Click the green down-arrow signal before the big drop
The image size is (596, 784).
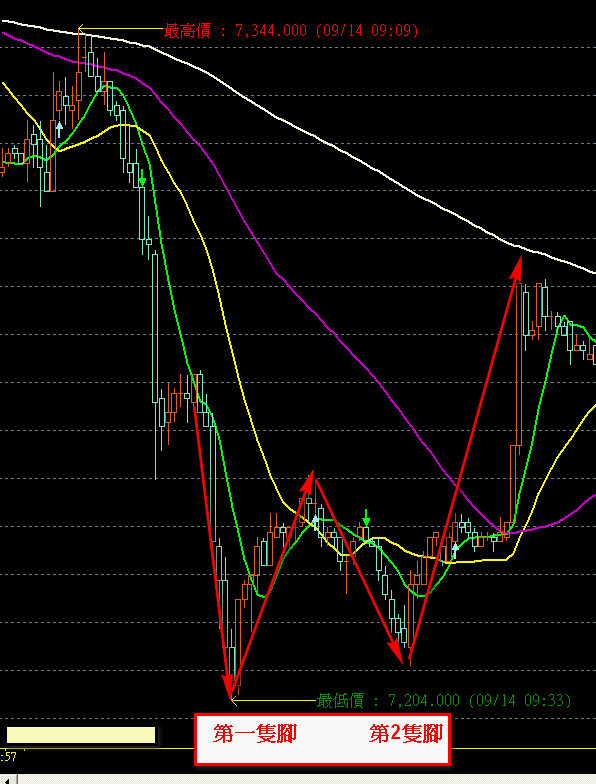pyautogui.click(x=142, y=178)
